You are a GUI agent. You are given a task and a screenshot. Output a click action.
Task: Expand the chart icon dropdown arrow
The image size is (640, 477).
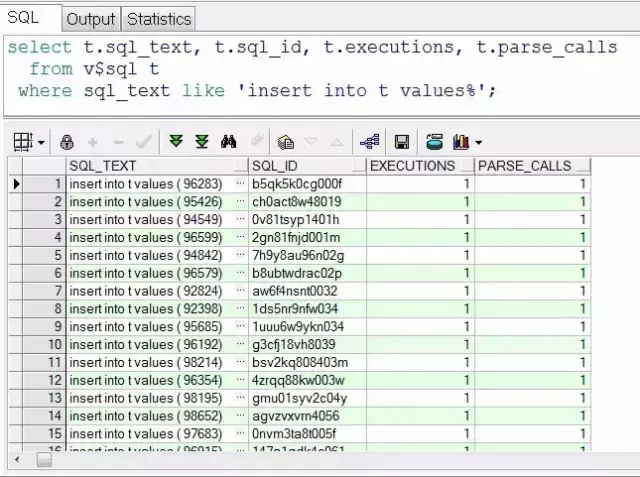(x=478, y=143)
